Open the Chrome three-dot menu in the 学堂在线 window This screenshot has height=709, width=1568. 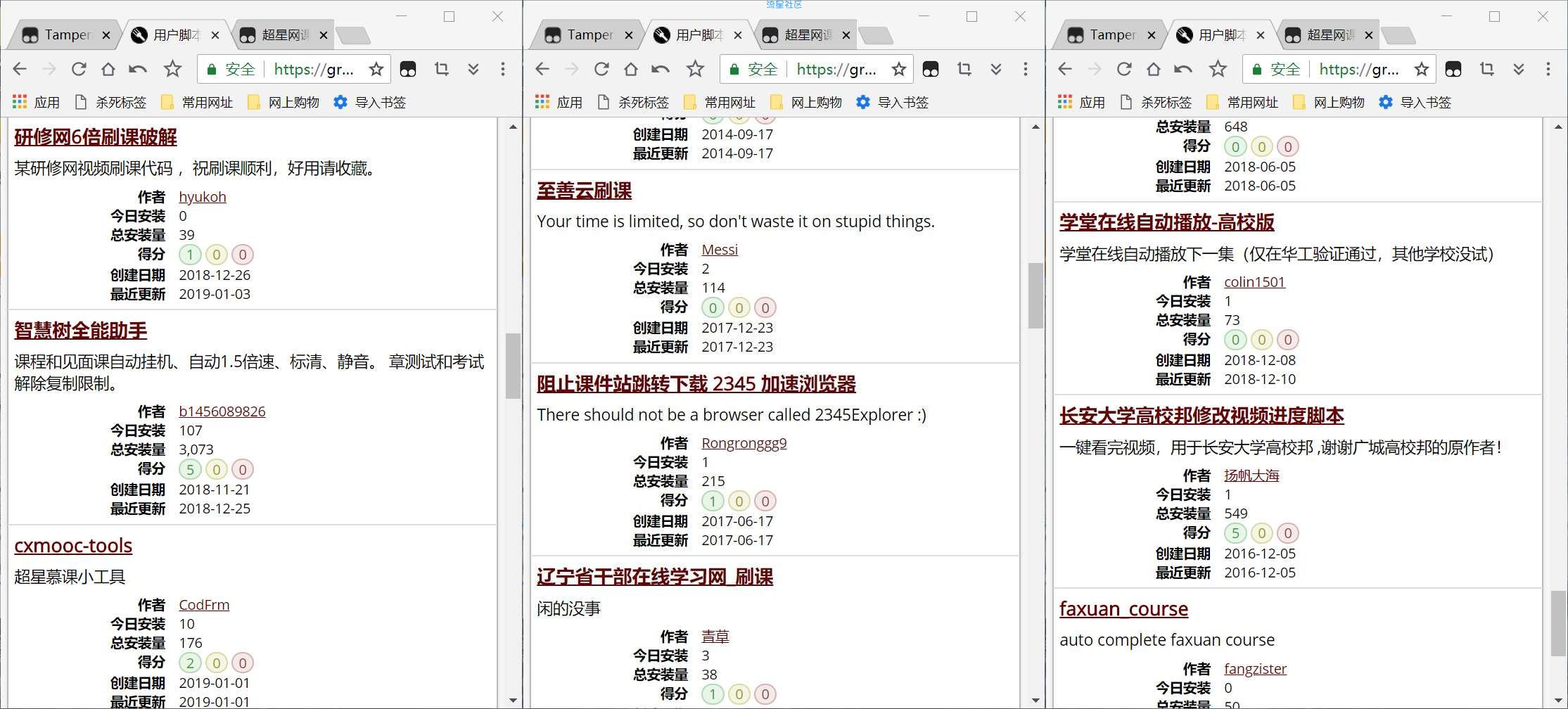pyautogui.click(x=1548, y=69)
